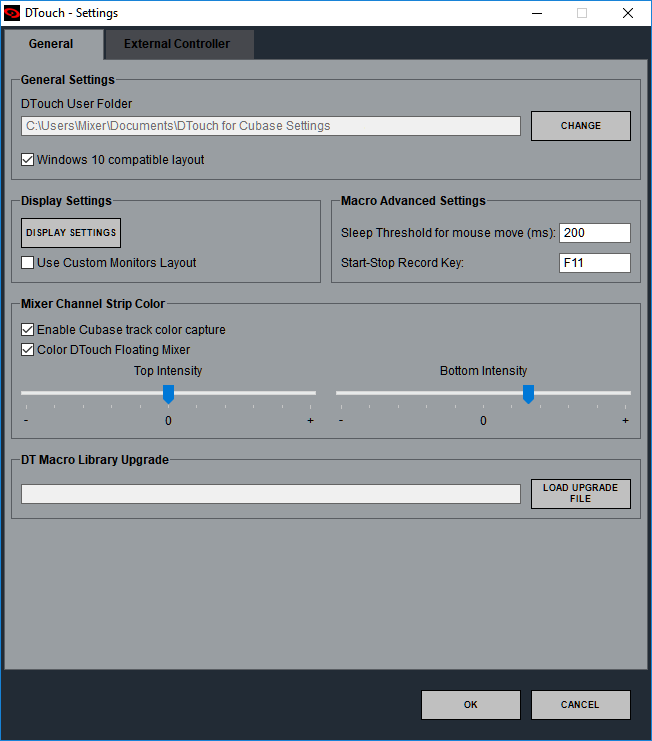Screen dimensions: 652x741
Task: Close the DTouch Settings window
Action: (x=627, y=13)
